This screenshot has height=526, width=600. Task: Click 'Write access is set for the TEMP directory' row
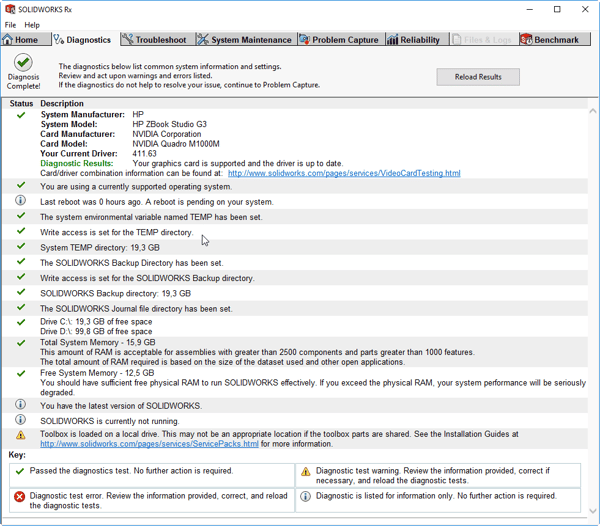295,232
